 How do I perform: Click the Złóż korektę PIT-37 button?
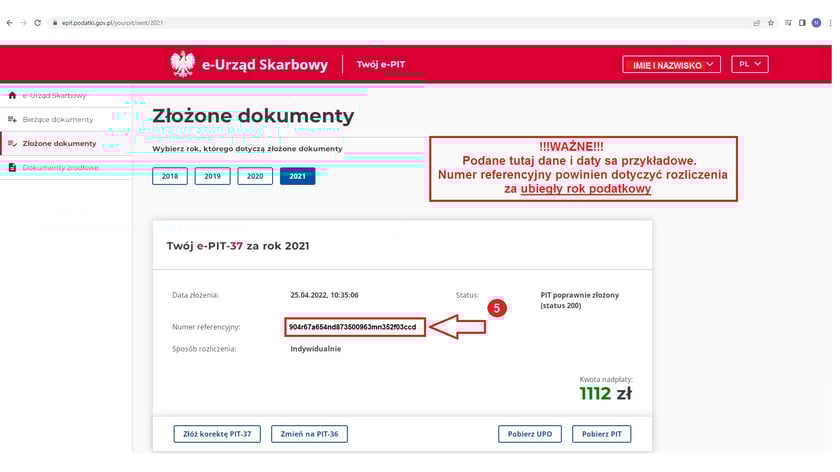point(217,434)
